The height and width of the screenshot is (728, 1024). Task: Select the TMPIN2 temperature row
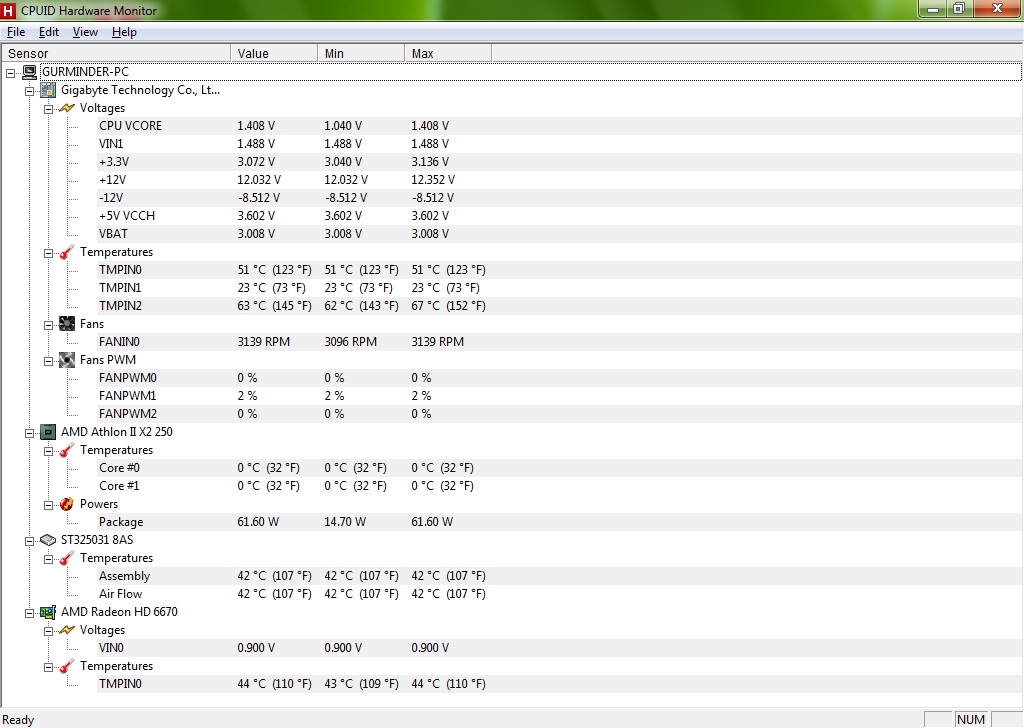coord(559,306)
